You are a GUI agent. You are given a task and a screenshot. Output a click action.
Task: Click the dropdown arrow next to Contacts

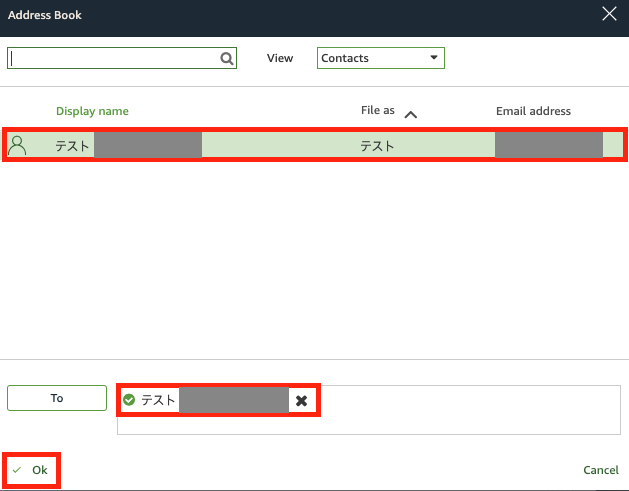433,58
